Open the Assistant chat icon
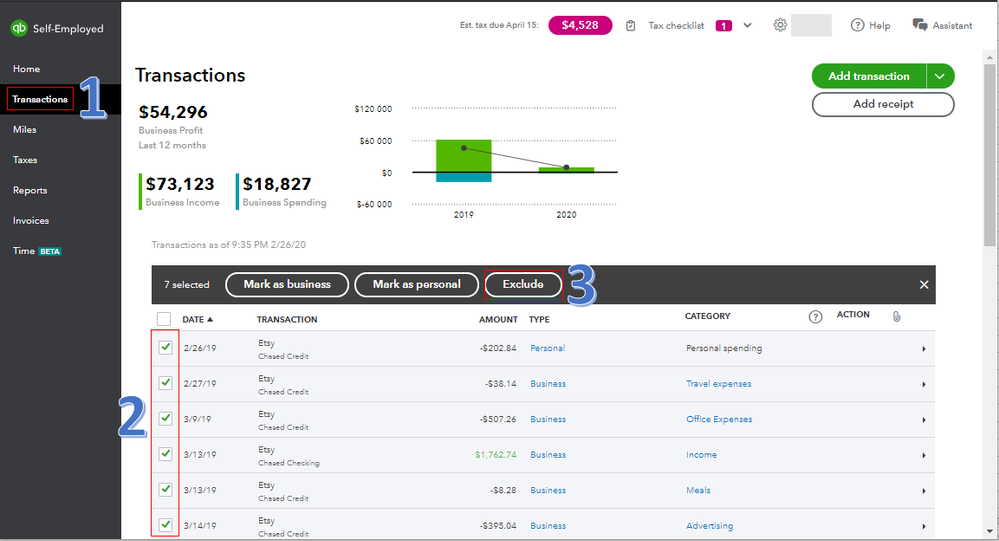The height and width of the screenshot is (541, 999). [x=920, y=25]
